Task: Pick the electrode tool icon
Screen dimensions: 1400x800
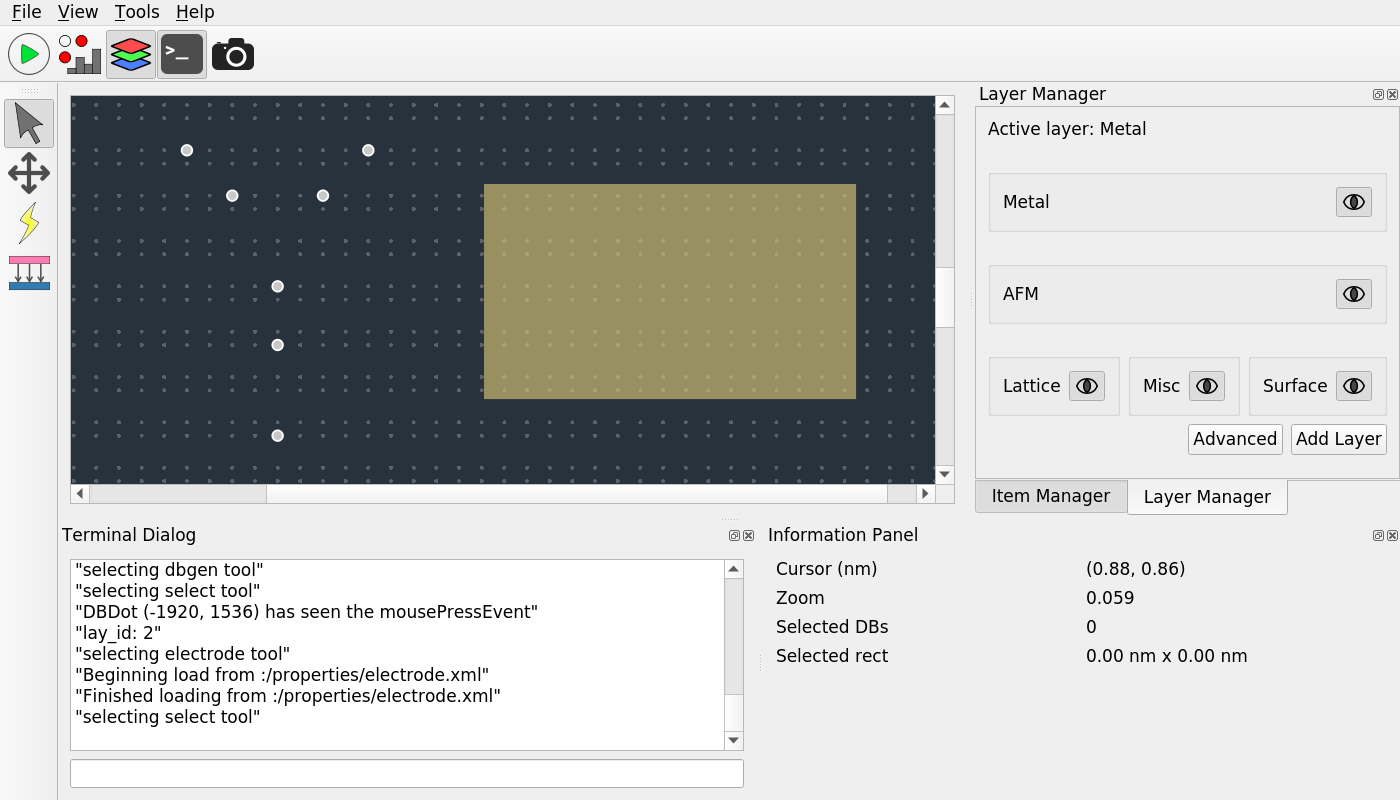Action: click(29, 273)
